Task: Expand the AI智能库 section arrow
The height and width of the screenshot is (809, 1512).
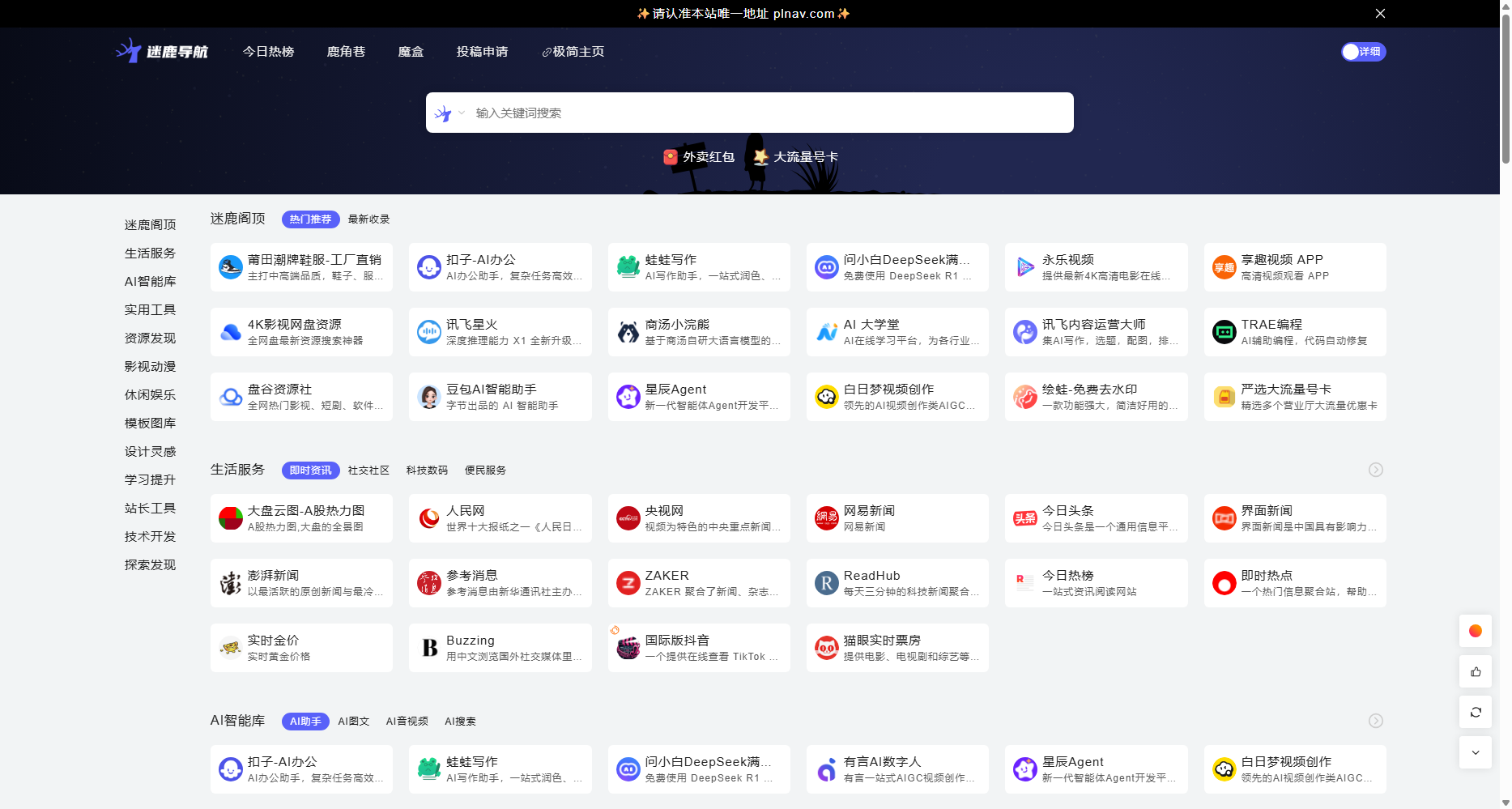Action: pos(1376,721)
